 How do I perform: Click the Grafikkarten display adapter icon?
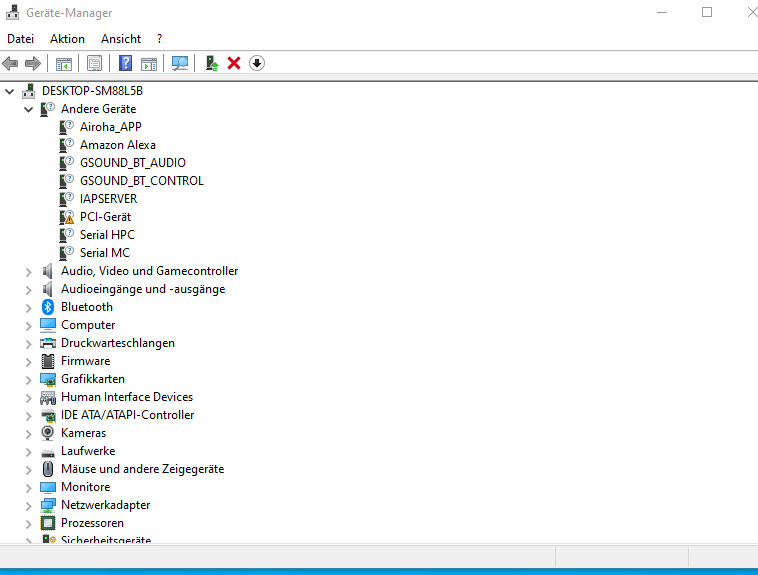(x=47, y=379)
